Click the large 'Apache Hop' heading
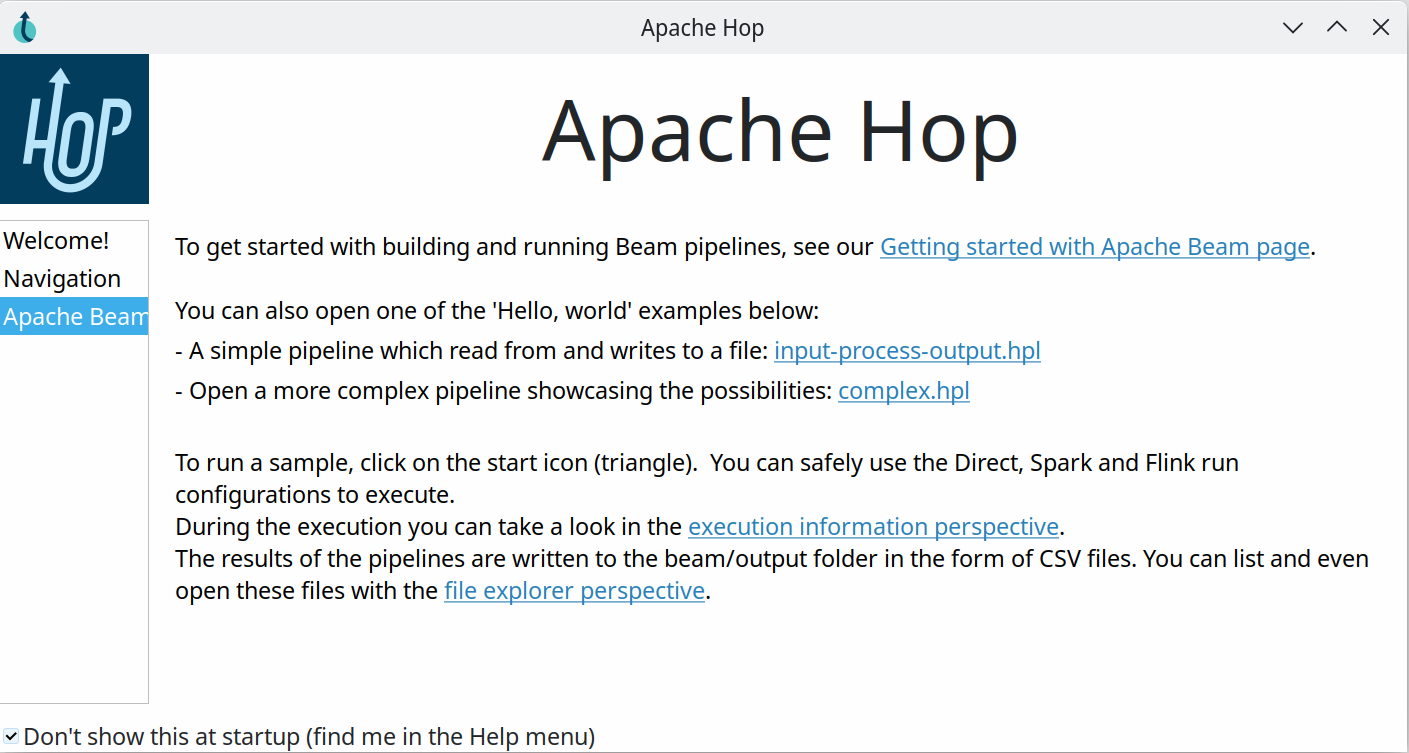Screen dimensions: 1409x753 (x=780, y=131)
